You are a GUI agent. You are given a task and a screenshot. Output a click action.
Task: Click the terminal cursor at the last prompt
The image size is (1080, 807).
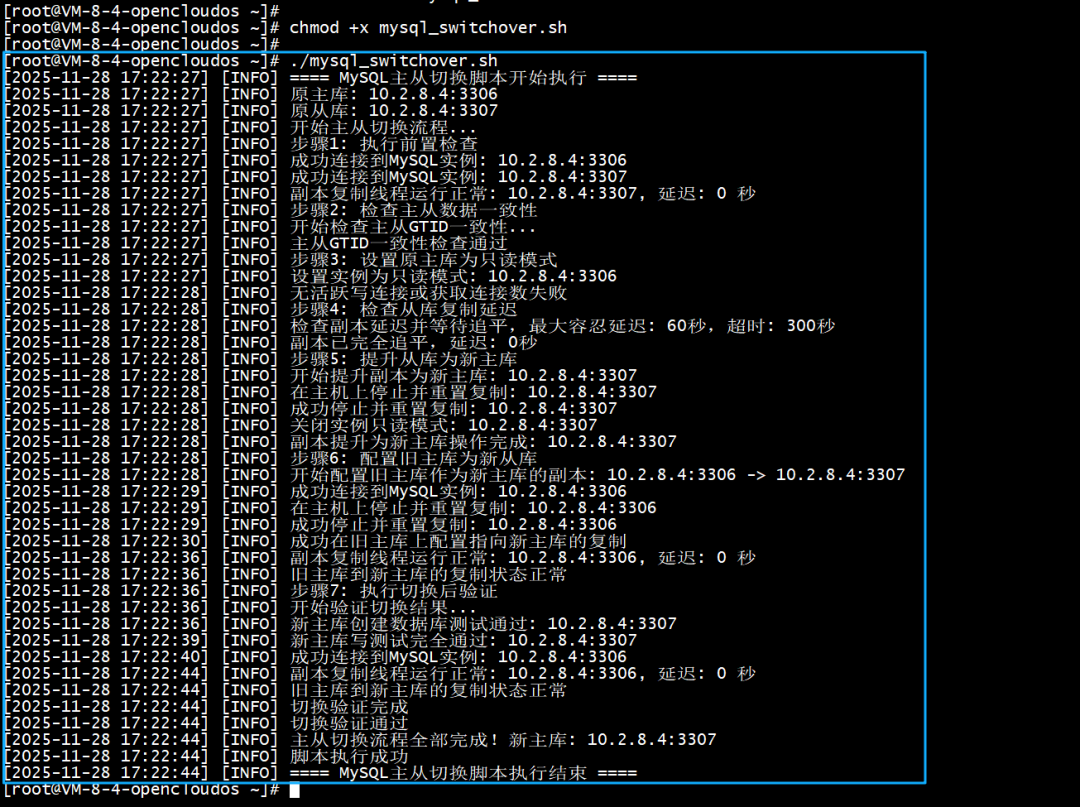pos(295,790)
